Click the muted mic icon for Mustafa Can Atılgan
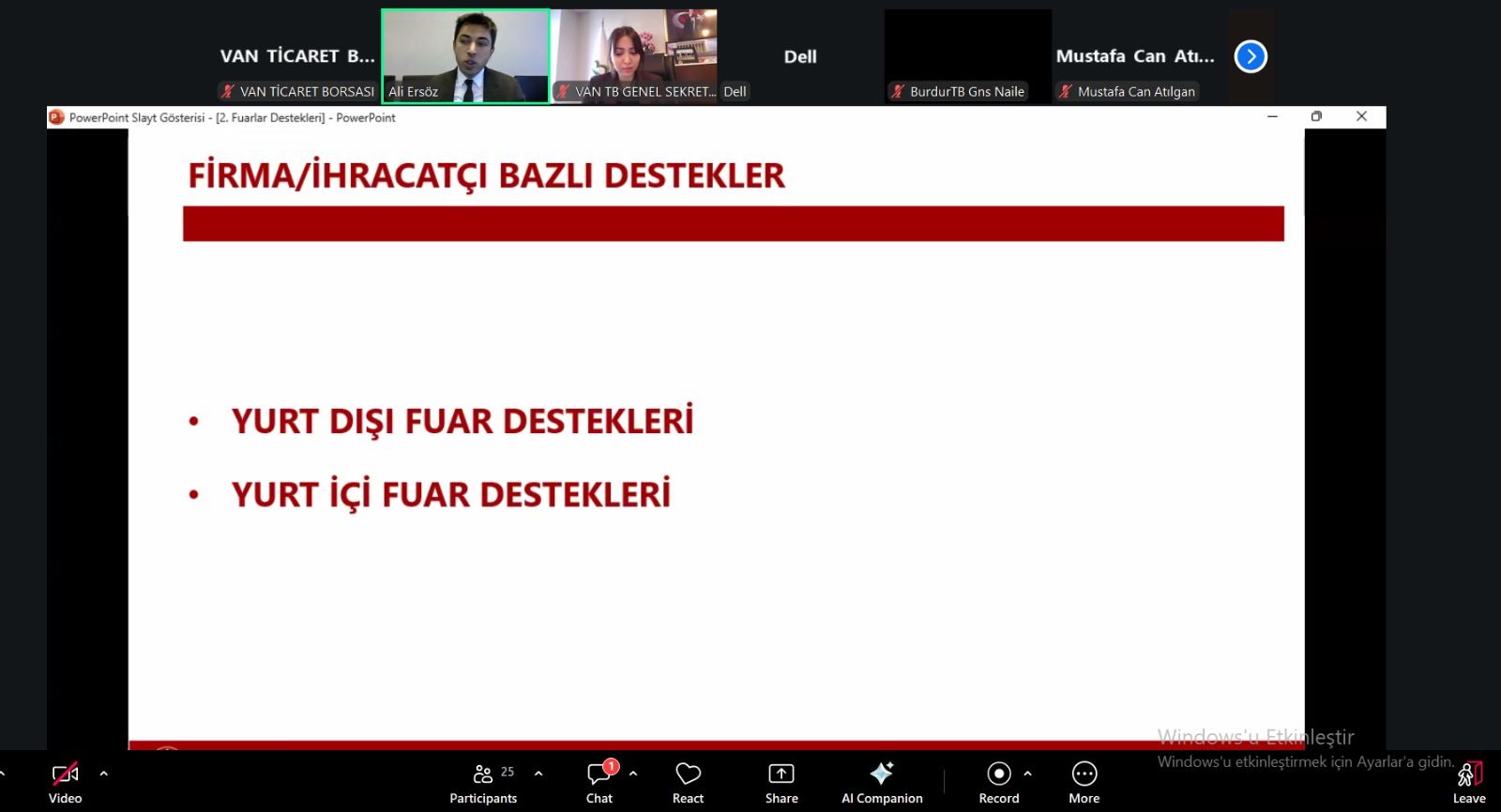The width and height of the screenshot is (1501, 812). [x=1066, y=92]
